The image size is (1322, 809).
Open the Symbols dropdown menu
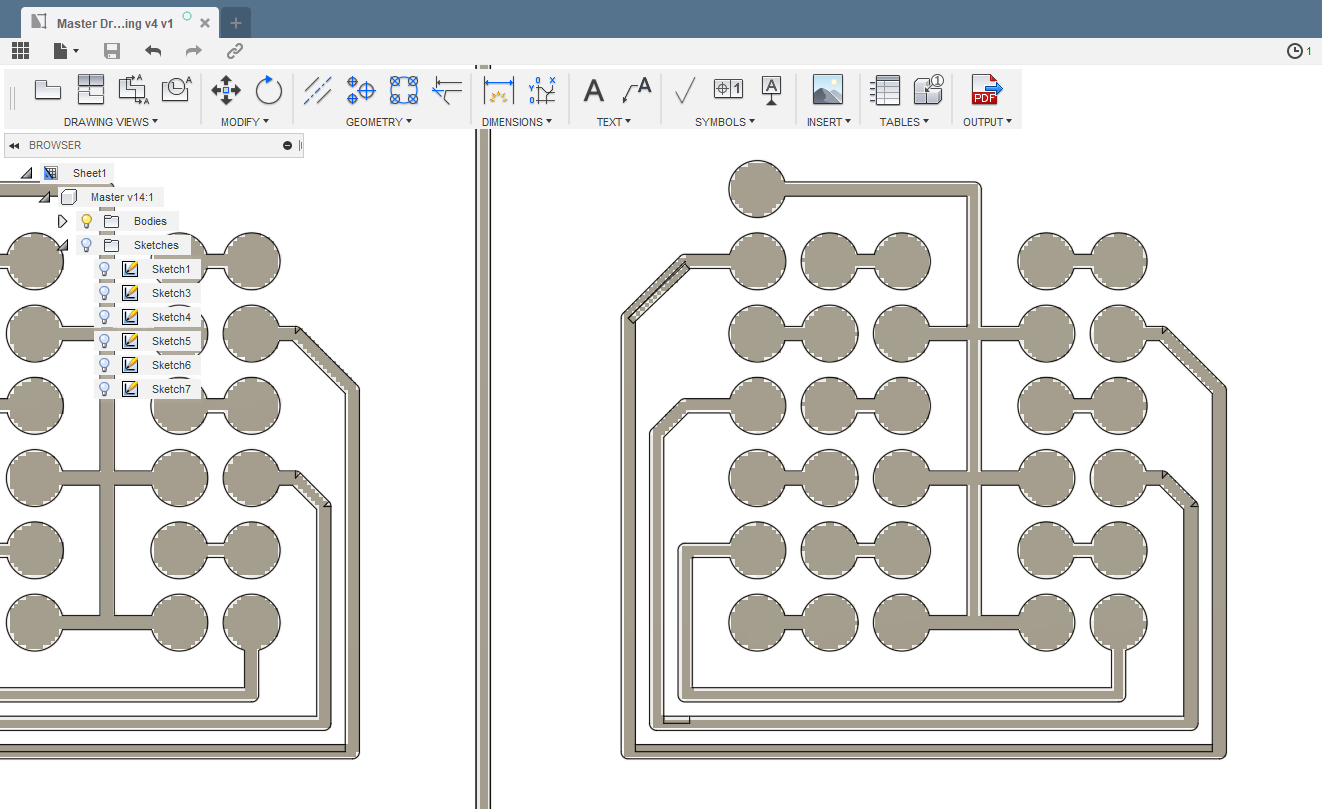tap(725, 121)
